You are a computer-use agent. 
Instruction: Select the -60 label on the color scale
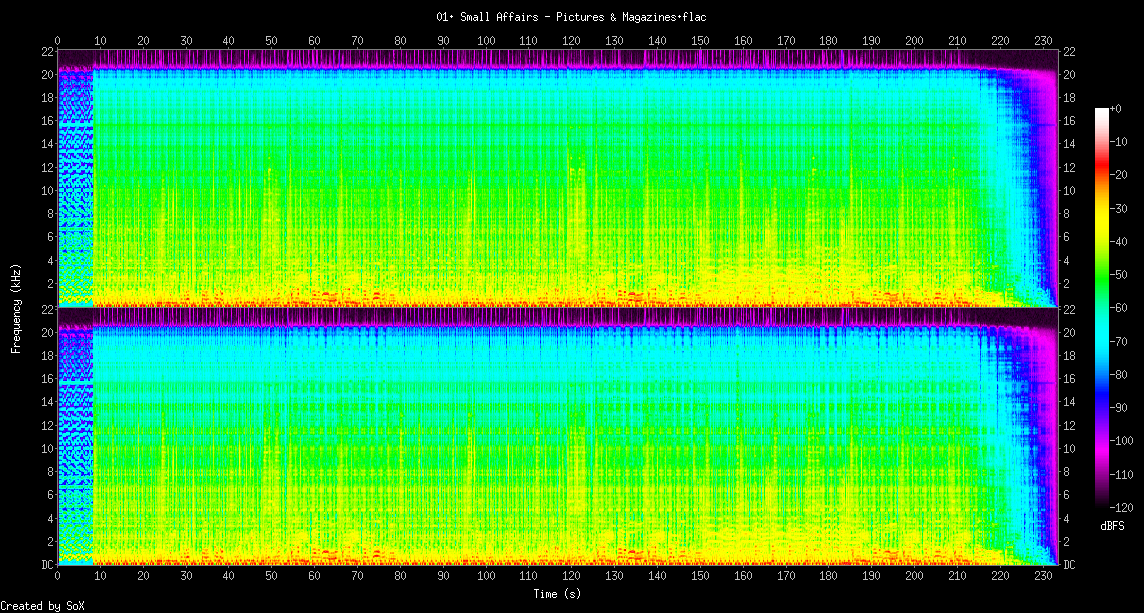(x=1119, y=308)
